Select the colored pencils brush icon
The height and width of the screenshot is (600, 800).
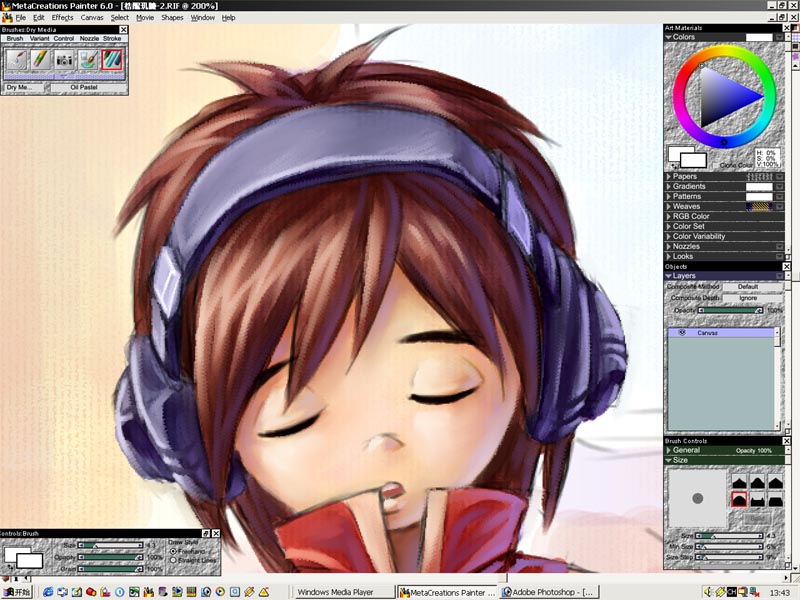coord(40,60)
